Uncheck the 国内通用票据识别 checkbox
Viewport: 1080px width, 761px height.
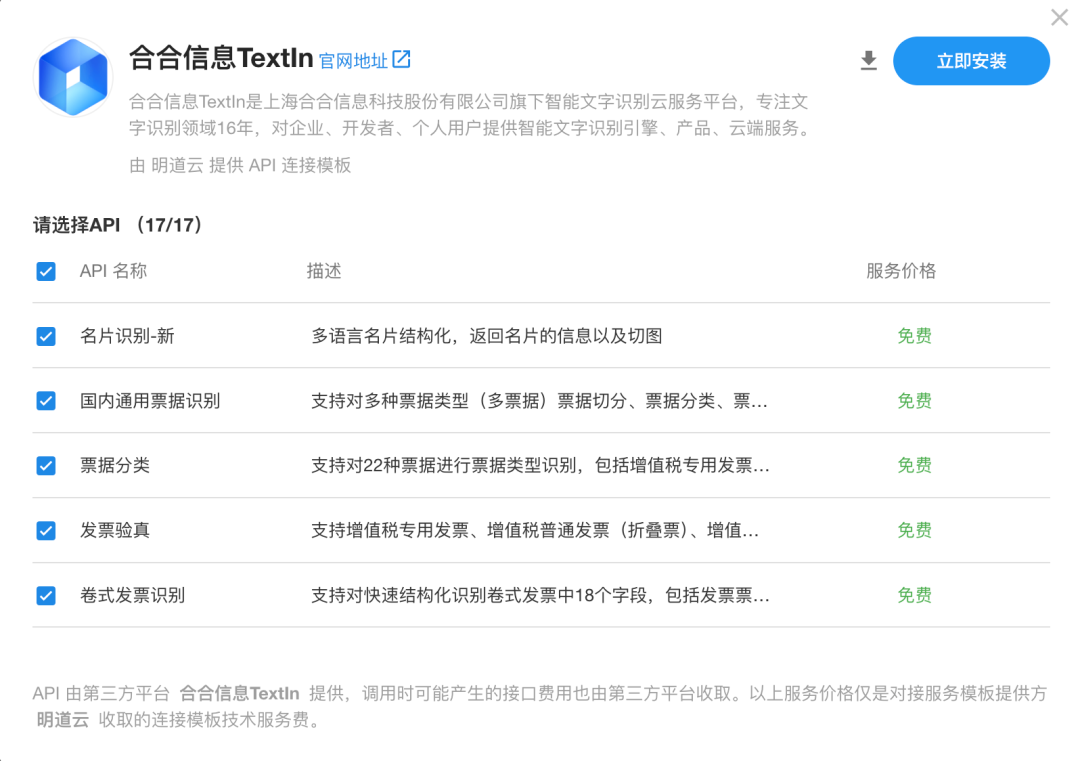[46, 401]
